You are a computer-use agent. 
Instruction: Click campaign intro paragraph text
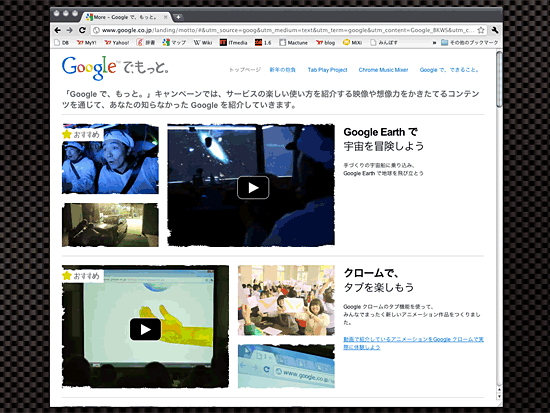(x=270, y=99)
